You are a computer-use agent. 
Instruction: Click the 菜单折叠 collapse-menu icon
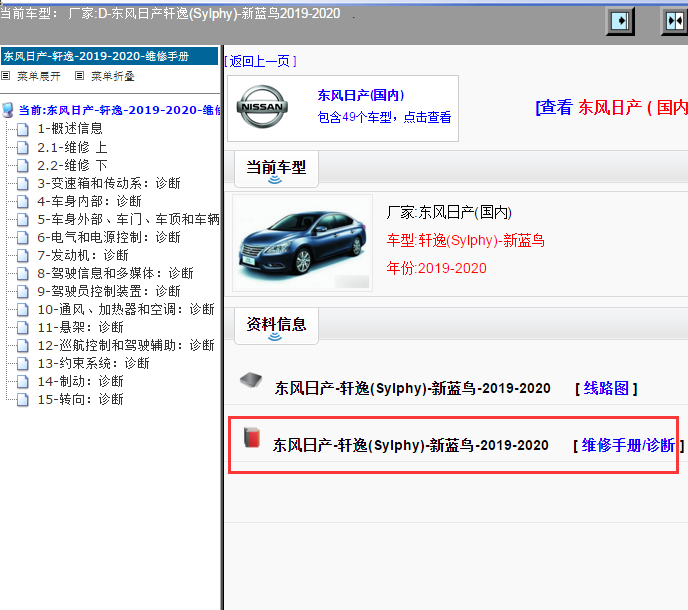pyautogui.click(x=79, y=76)
